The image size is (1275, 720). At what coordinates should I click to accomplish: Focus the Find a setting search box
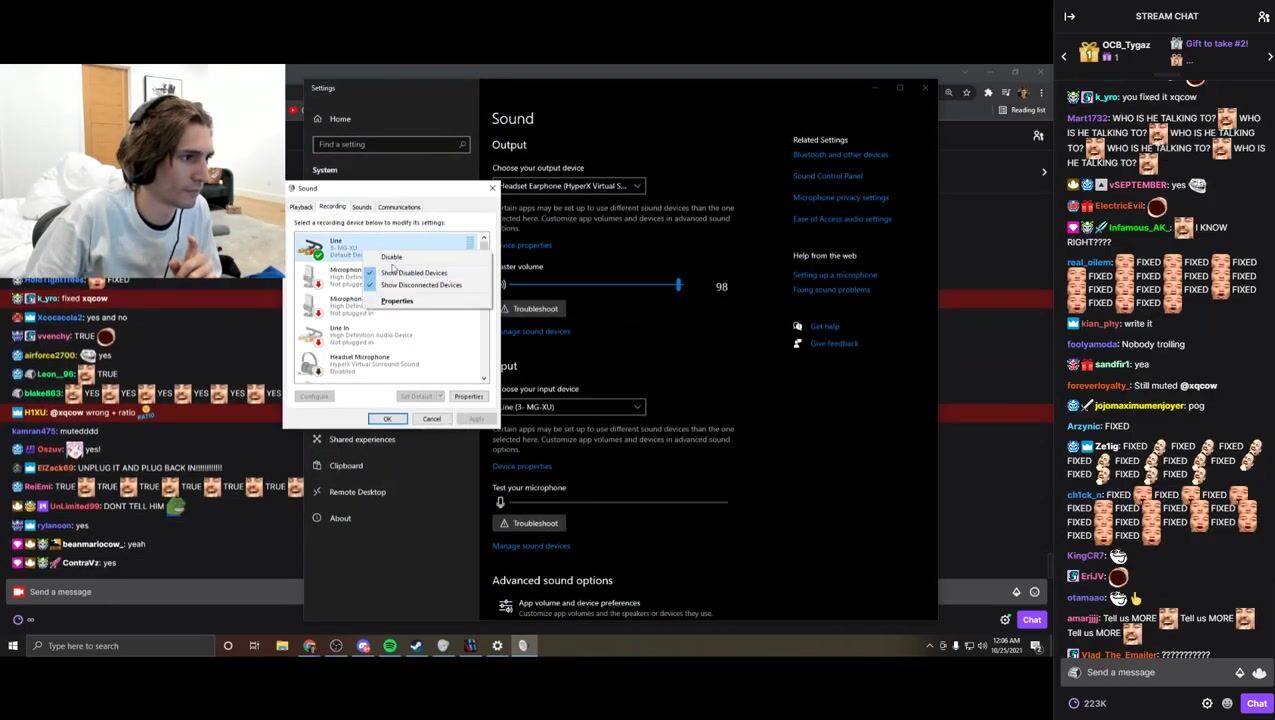point(391,144)
